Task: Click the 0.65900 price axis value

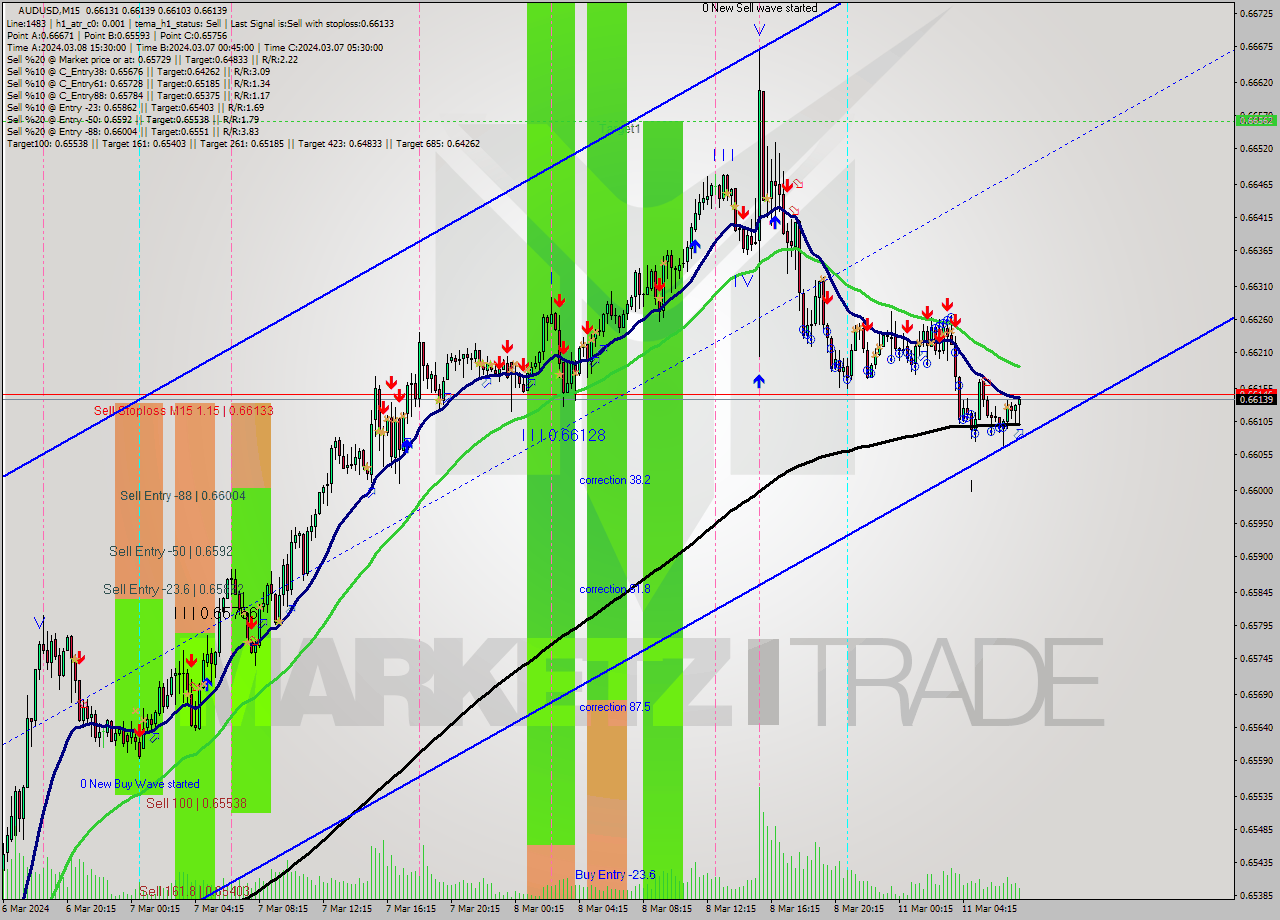Action: 1256,556
